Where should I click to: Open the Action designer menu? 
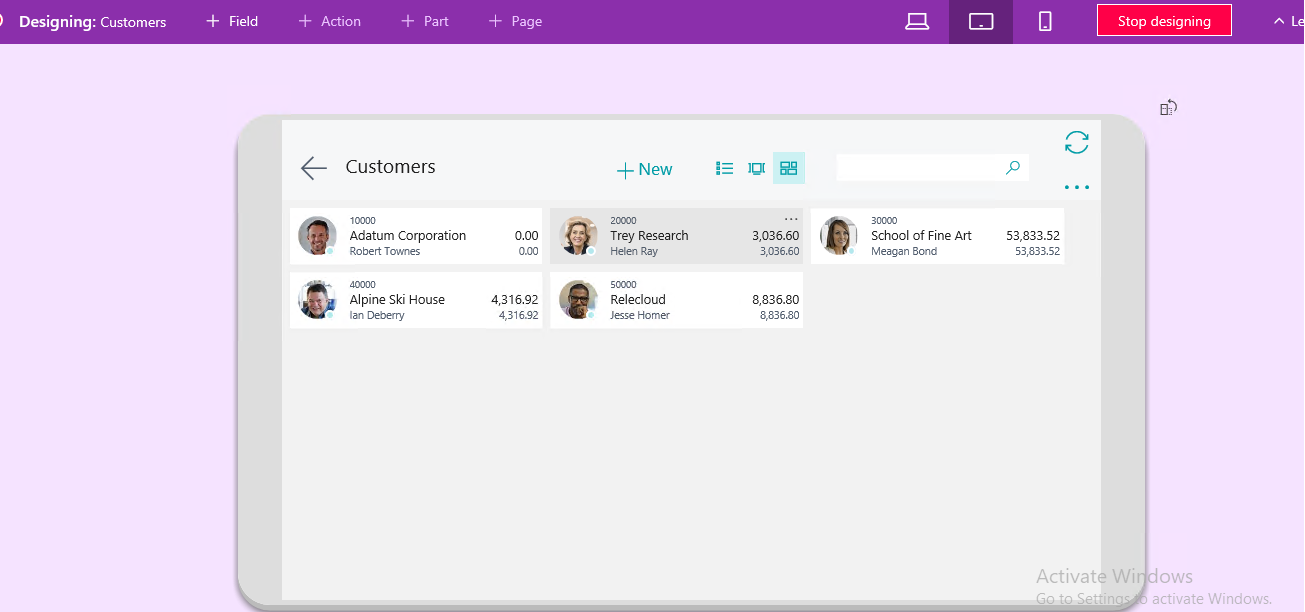[x=329, y=21]
